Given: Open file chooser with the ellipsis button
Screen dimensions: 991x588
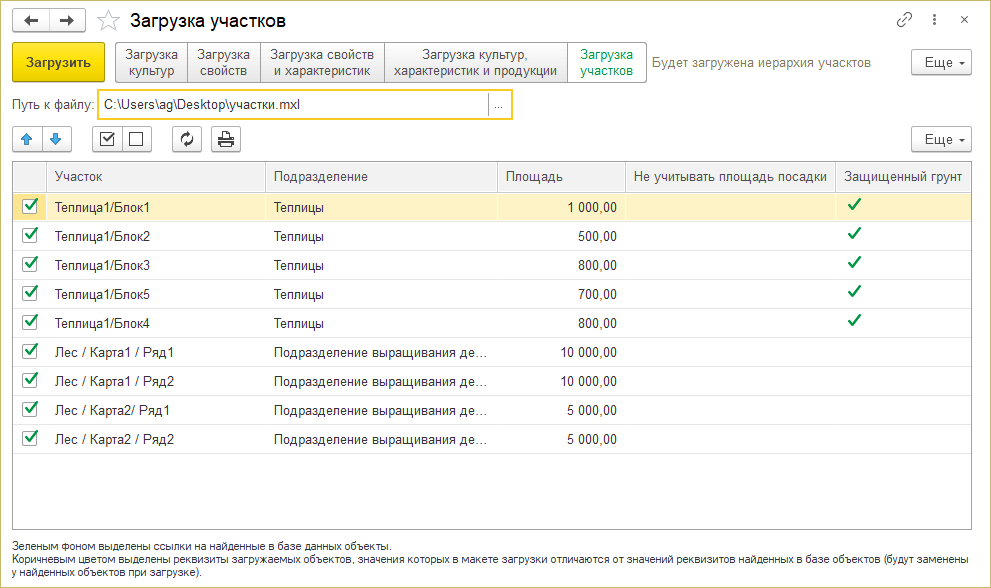Looking at the screenshot, I should 499,105.
